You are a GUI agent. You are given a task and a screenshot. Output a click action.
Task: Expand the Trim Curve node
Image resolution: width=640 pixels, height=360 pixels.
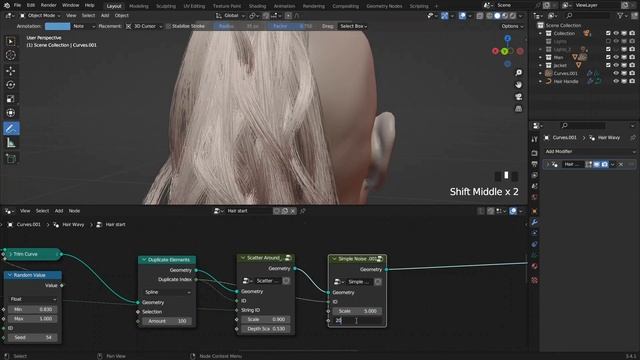point(10,254)
